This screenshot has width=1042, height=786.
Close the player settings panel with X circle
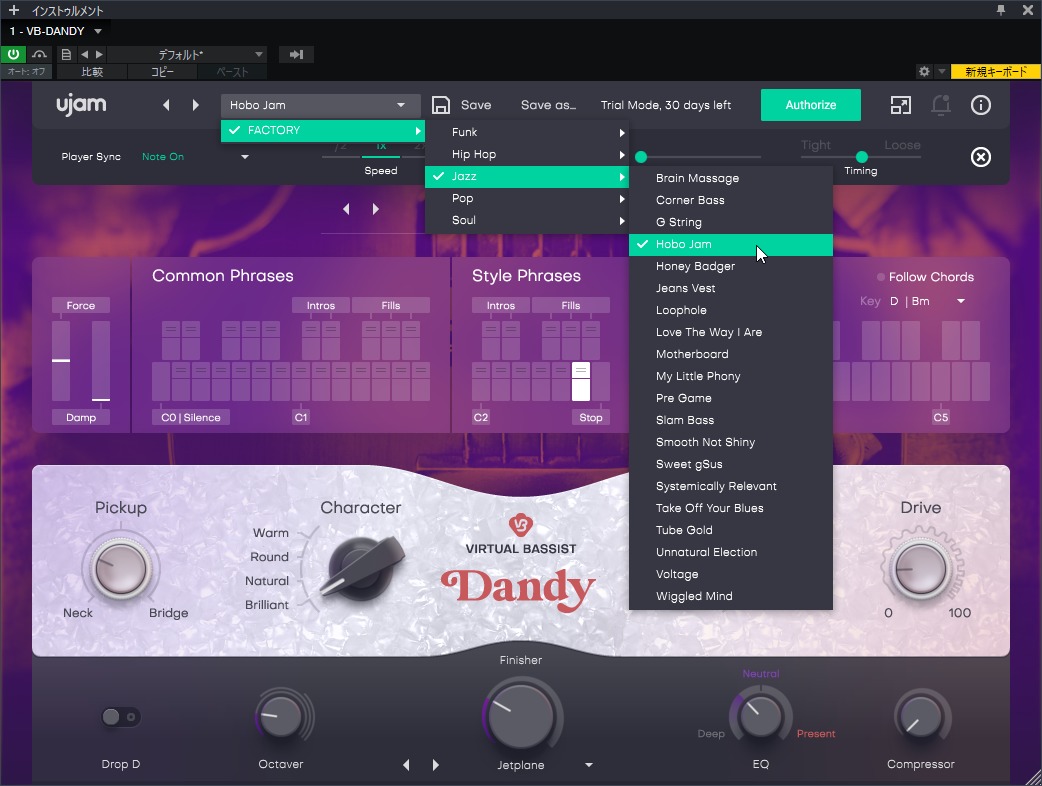click(981, 157)
